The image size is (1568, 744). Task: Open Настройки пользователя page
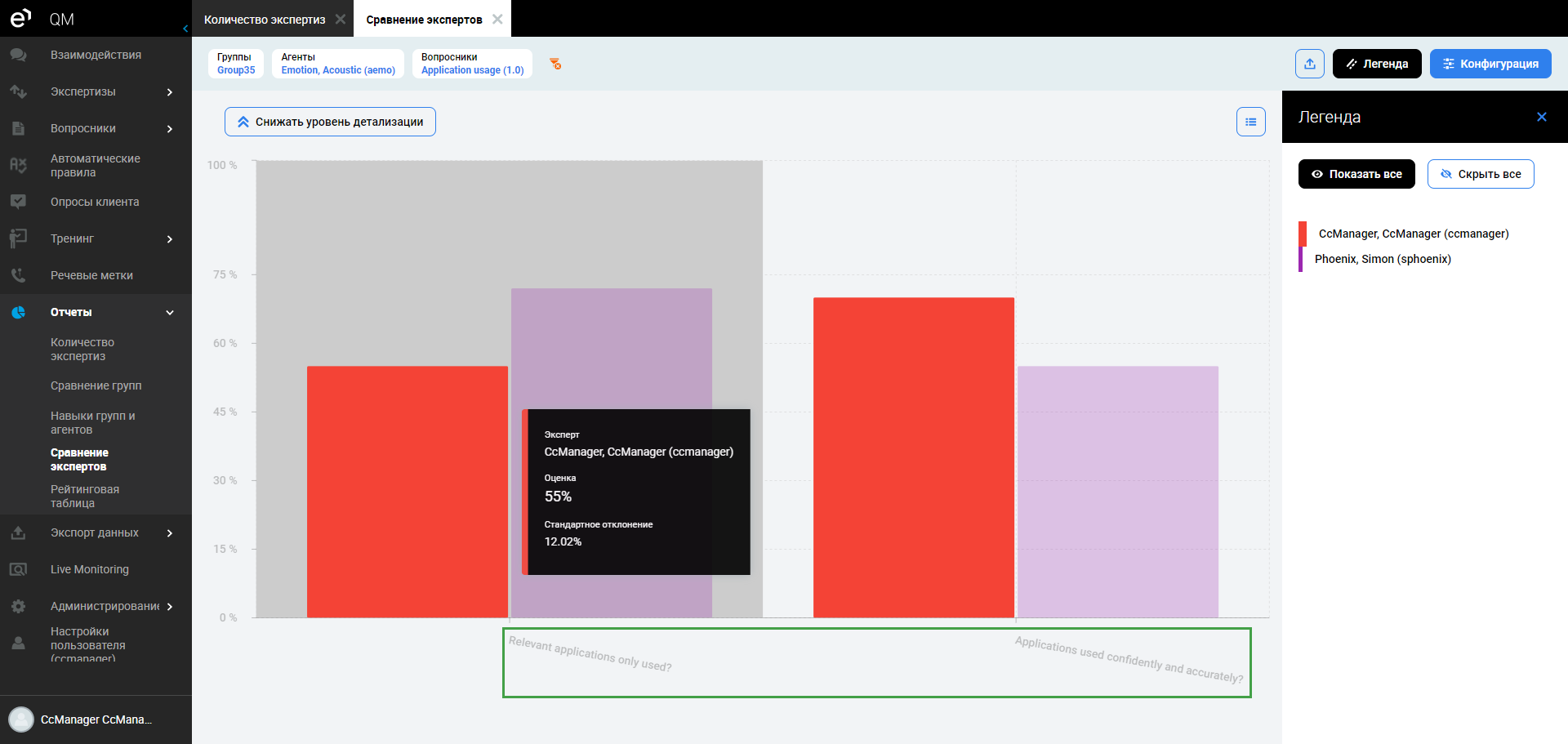point(88,644)
